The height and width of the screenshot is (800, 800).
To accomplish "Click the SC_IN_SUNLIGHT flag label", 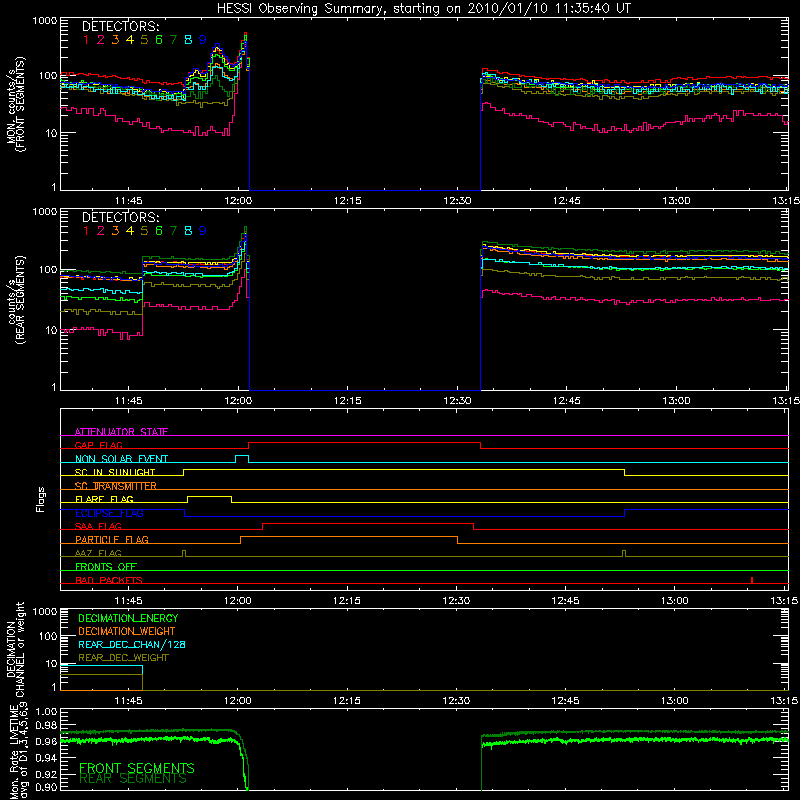I will coord(115,472).
